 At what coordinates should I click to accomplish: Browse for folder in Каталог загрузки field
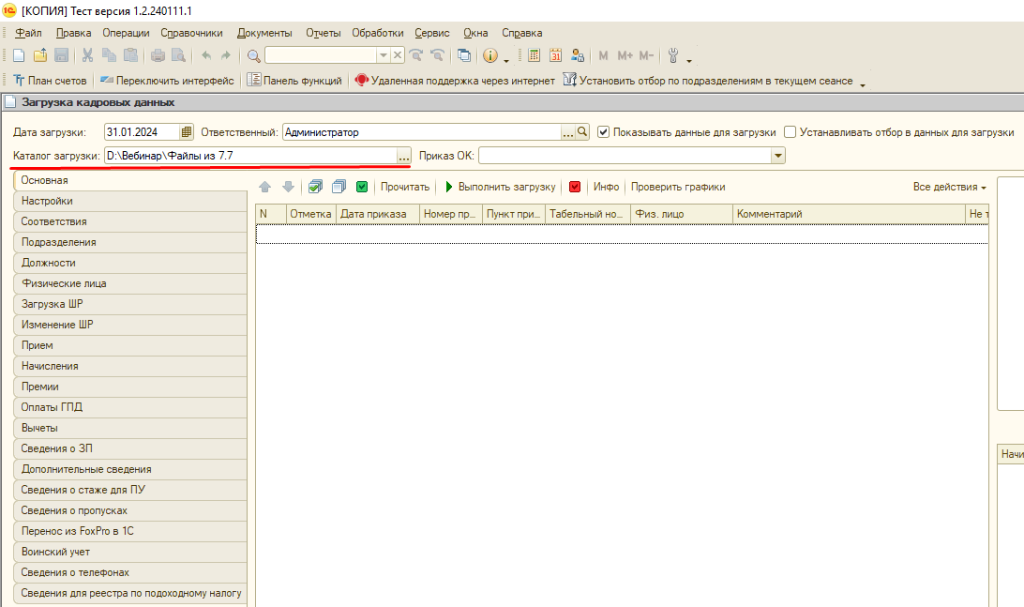tap(404, 156)
